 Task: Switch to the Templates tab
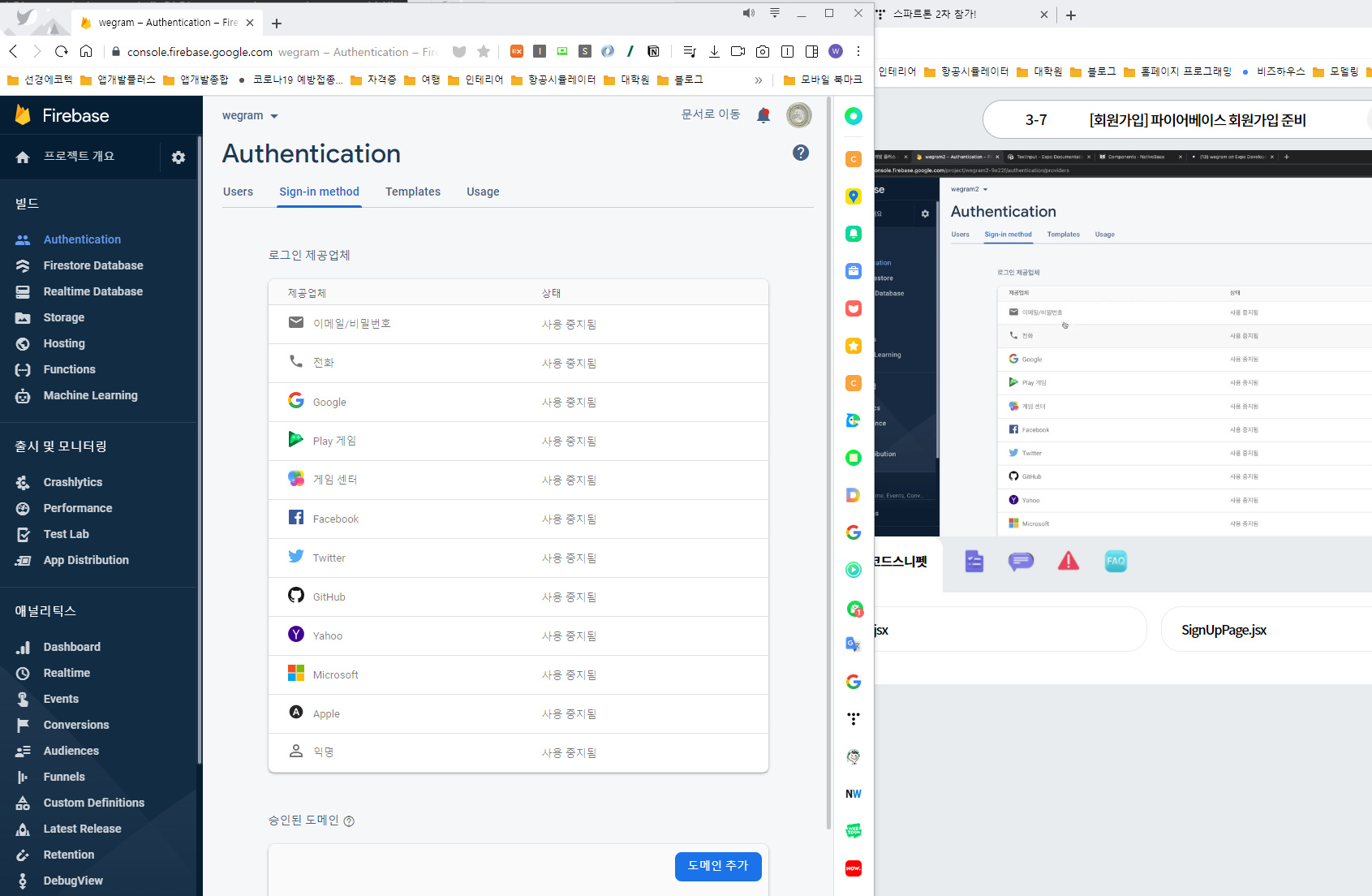tap(413, 192)
